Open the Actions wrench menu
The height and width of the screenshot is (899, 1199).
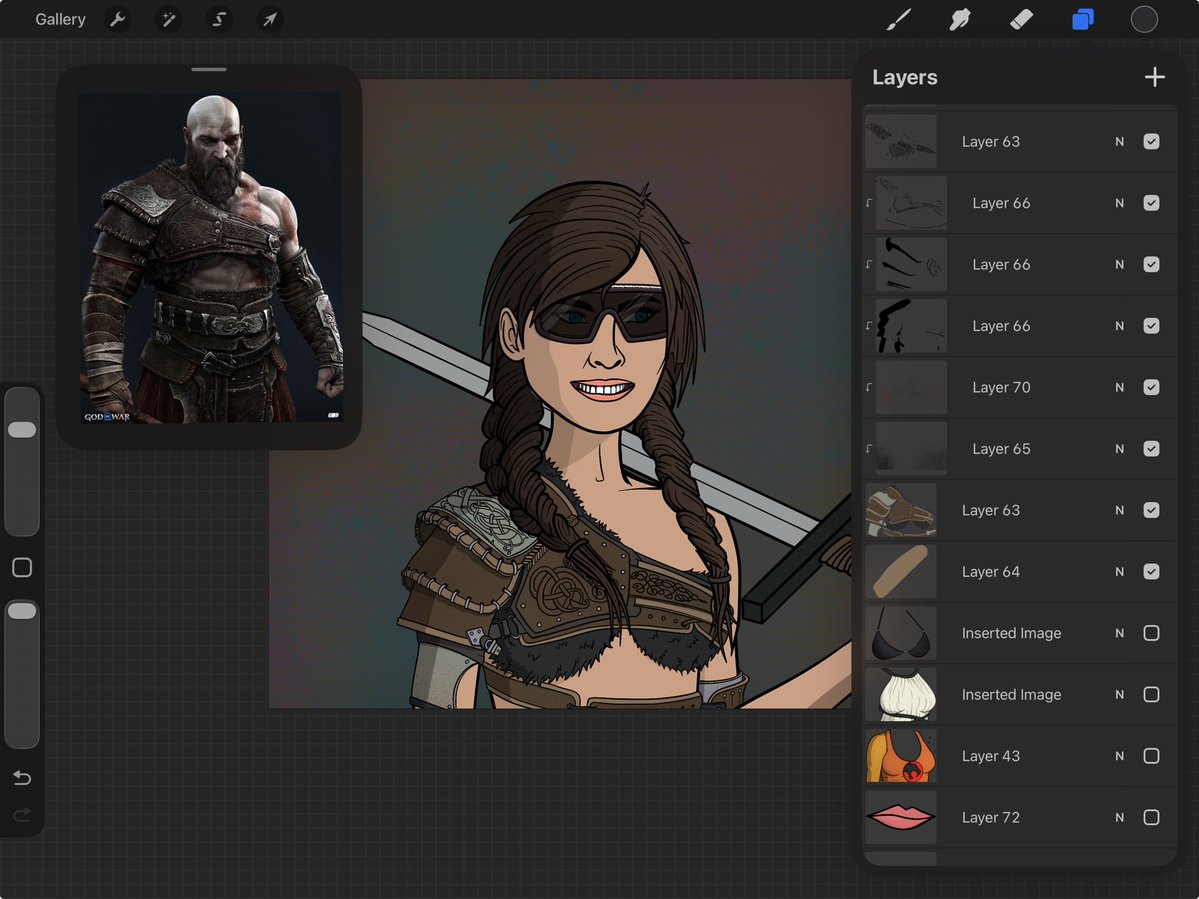[117, 19]
